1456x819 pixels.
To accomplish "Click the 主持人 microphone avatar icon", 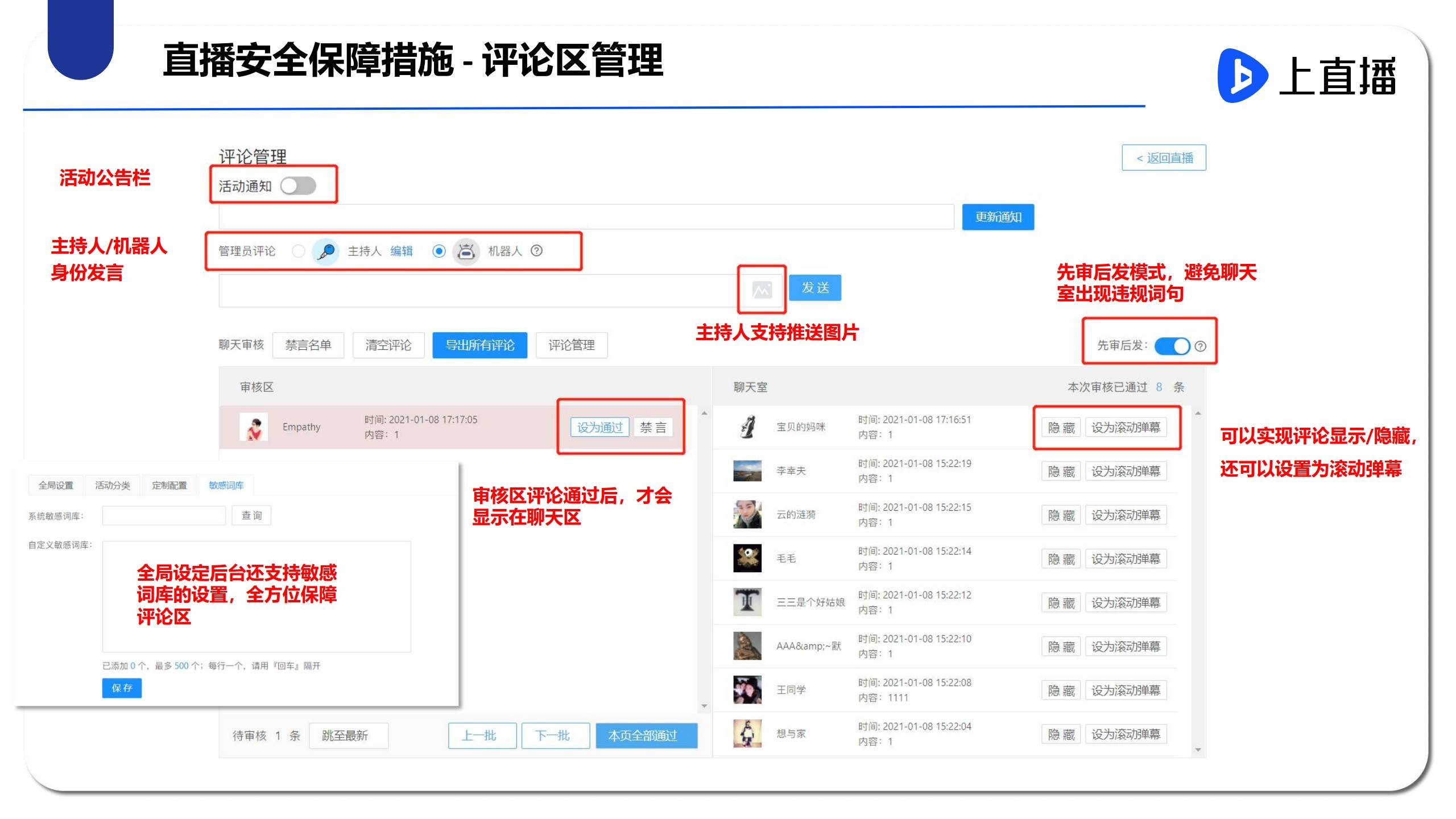I will (x=326, y=251).
